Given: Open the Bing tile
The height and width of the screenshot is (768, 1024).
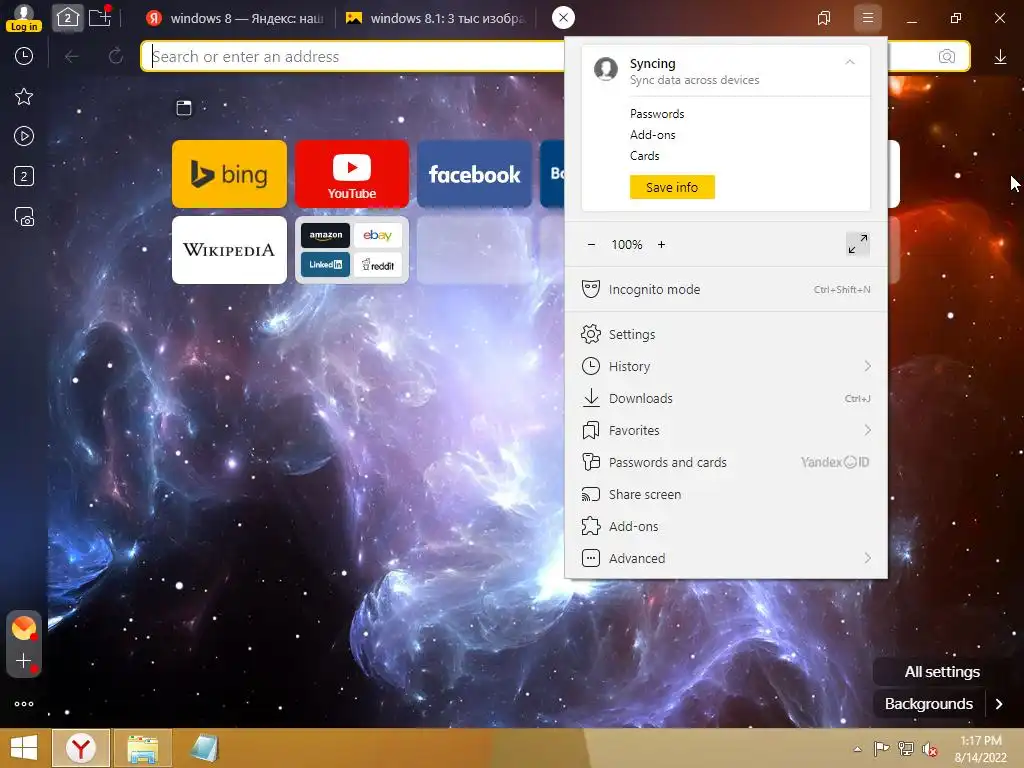Looking at the screenshot, I should (229, 174).
